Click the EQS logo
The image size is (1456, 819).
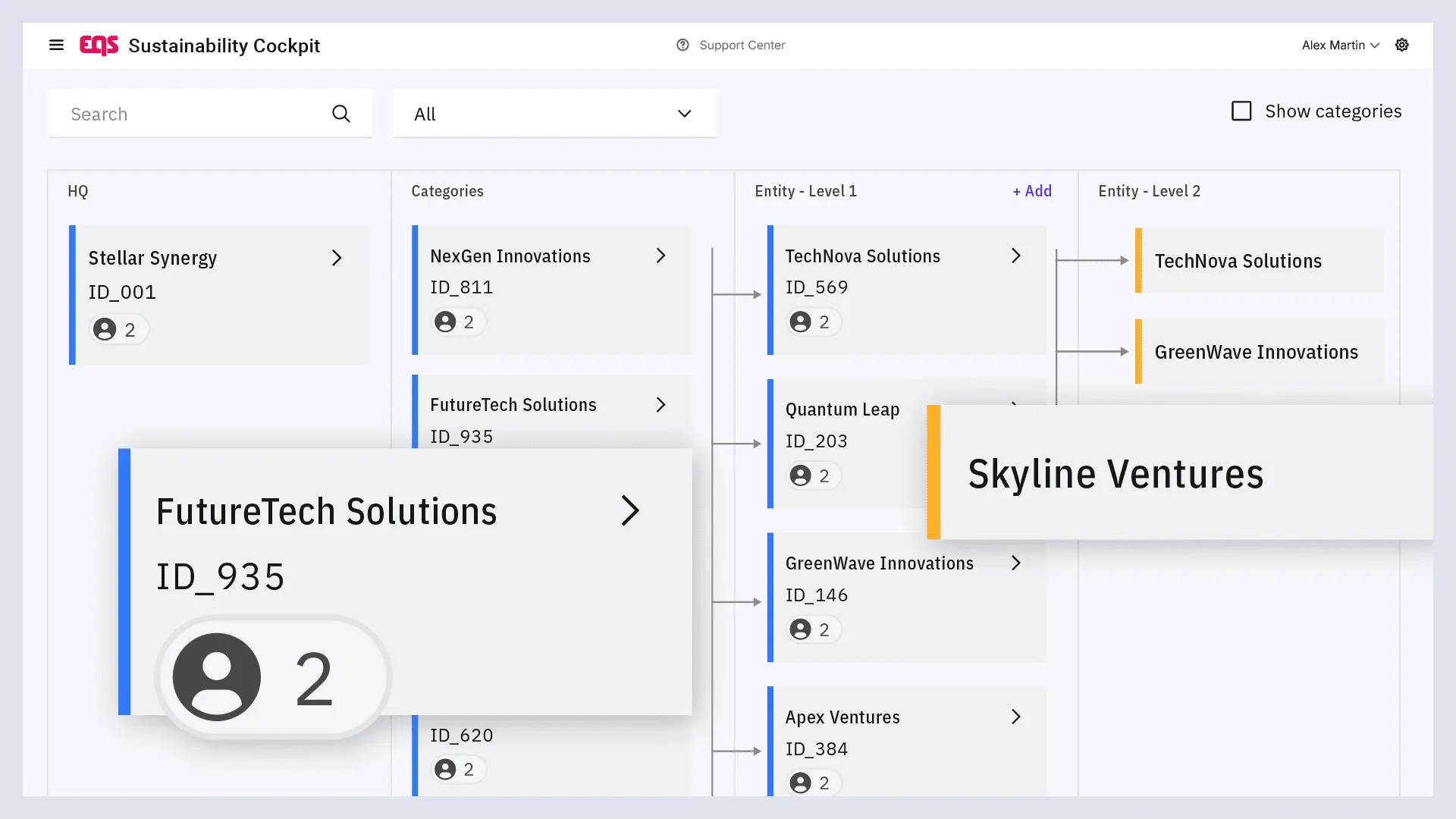99,45
